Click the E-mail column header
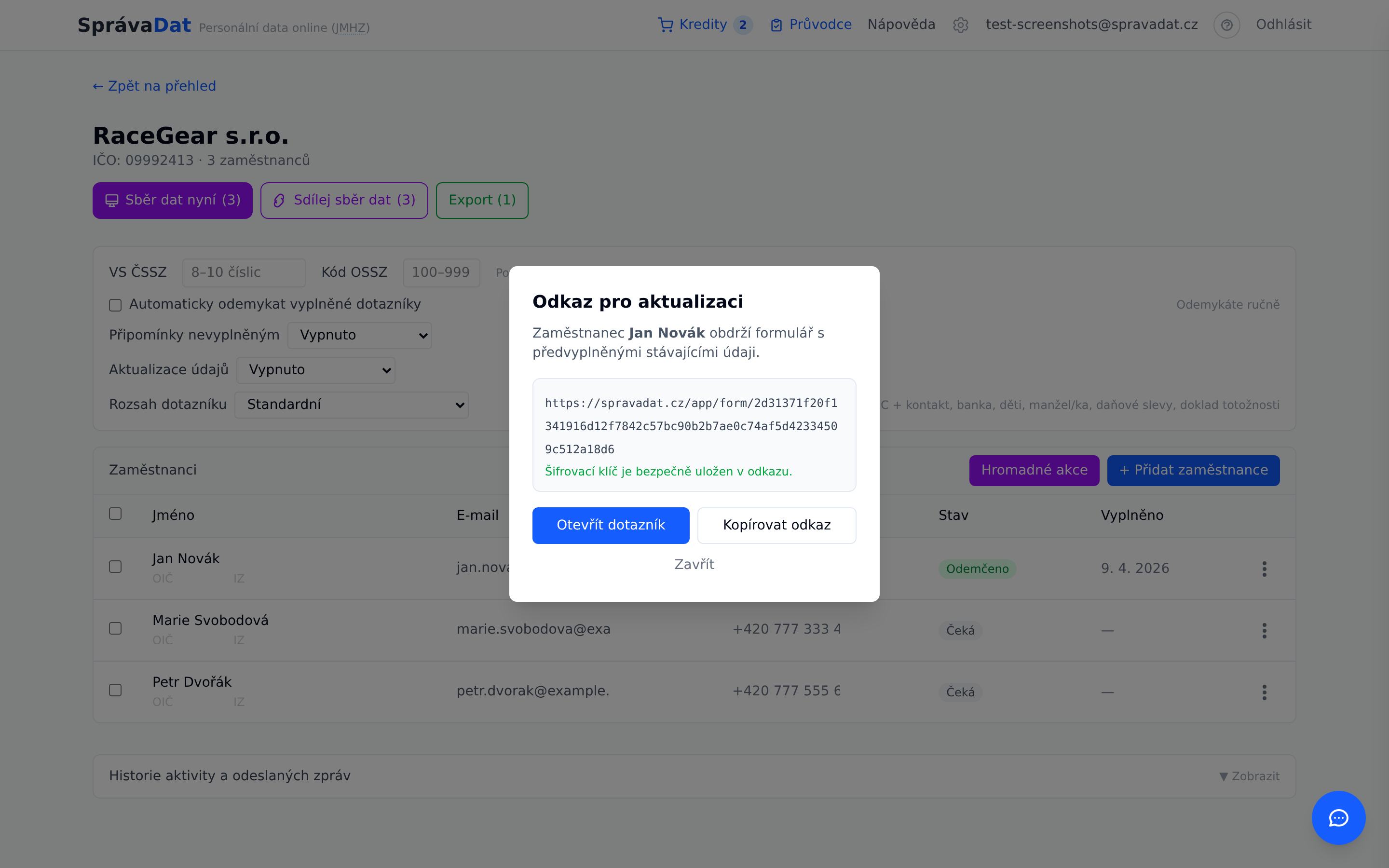 click(x=477, y=515)
